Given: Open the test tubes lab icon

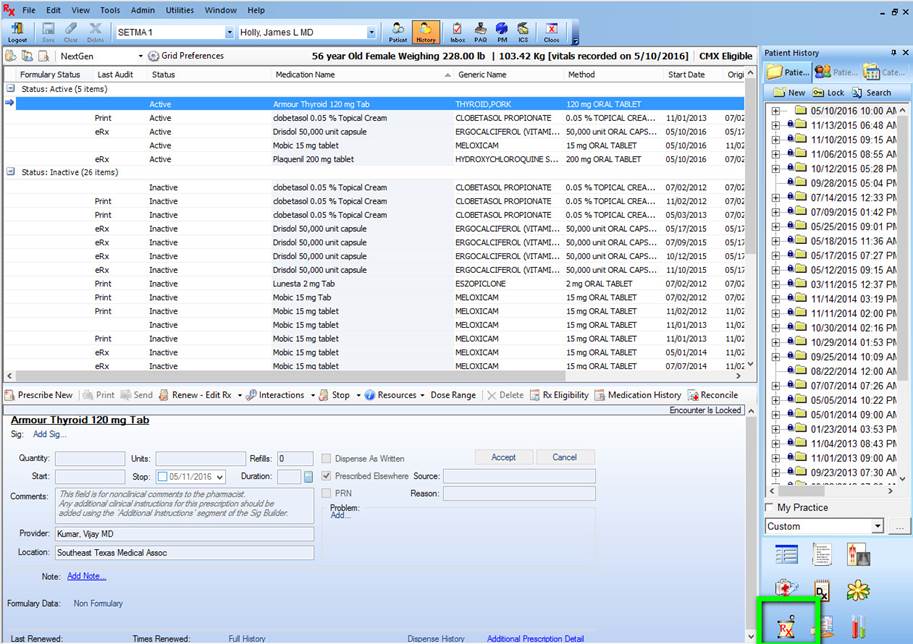Looking at the screenshot, I should 858,628.
